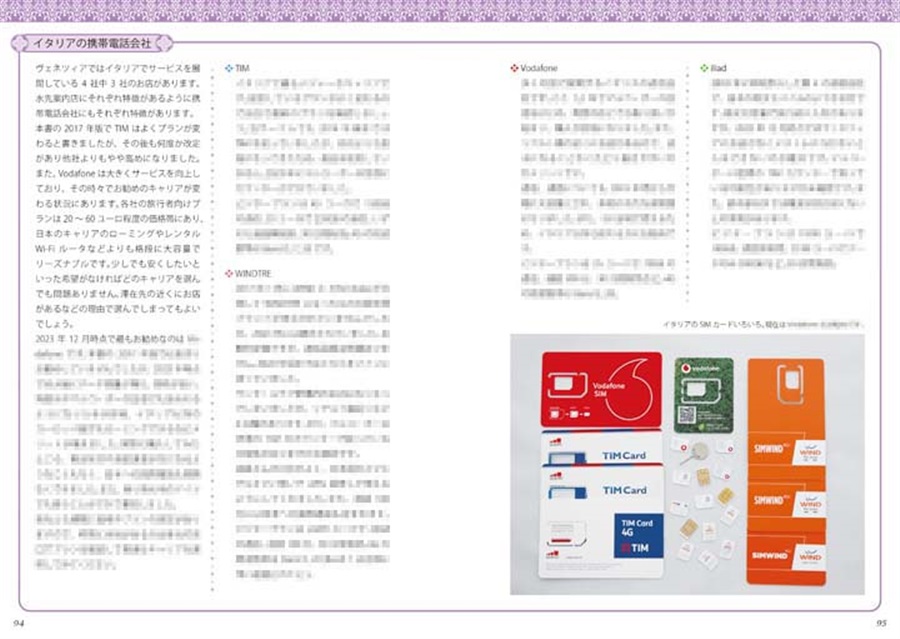The height and width of the screenshot is (639, 900).
Task: Click the line '日本のキャリアのローミングやレンタル'
Action: (118, 234)
